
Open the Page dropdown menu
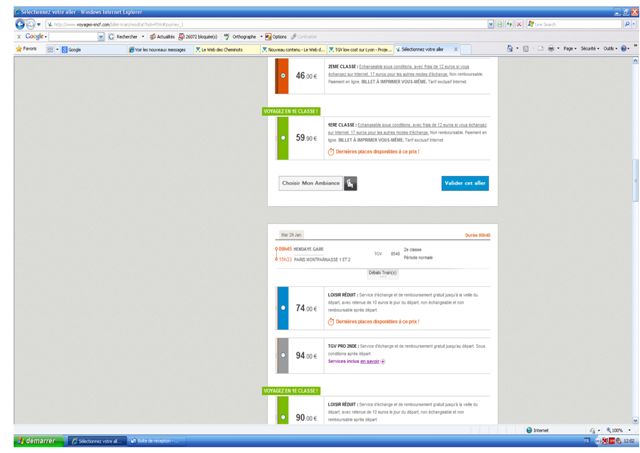571,48
